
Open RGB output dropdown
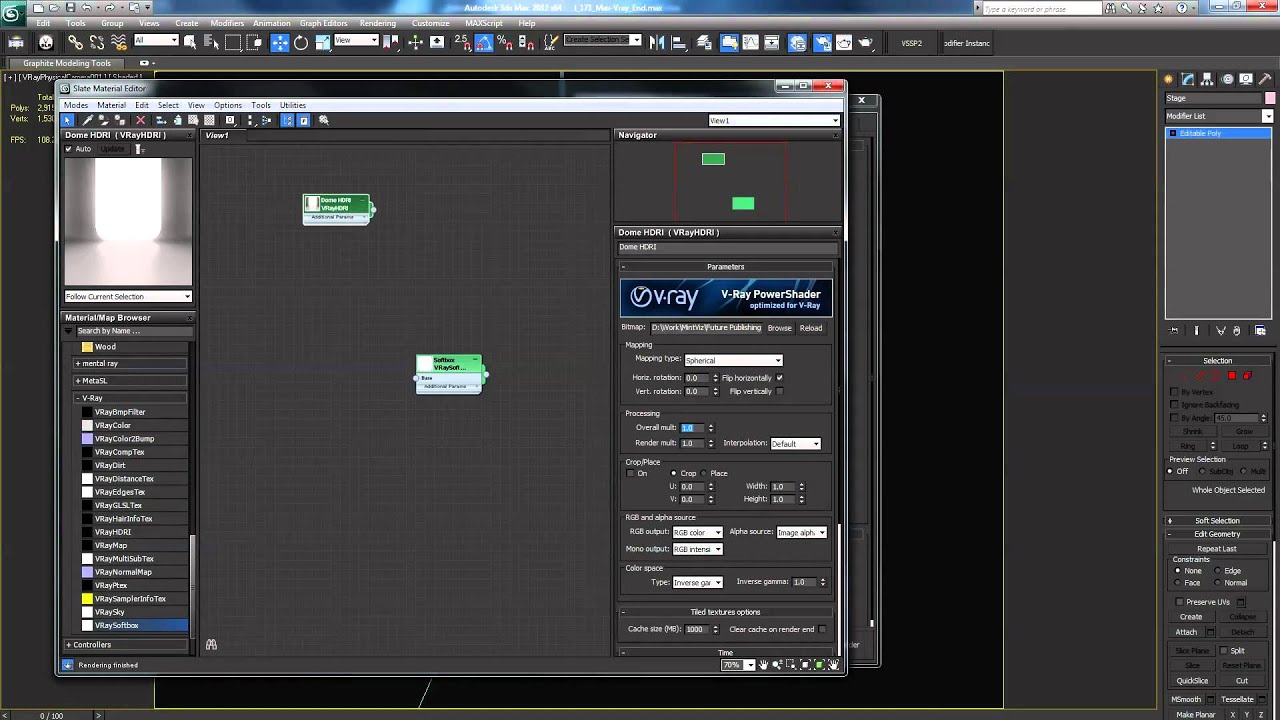click(697, 532)
